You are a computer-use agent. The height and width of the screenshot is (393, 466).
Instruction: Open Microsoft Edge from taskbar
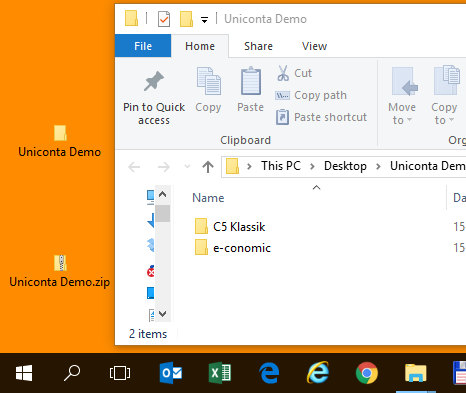click(269, 373)
